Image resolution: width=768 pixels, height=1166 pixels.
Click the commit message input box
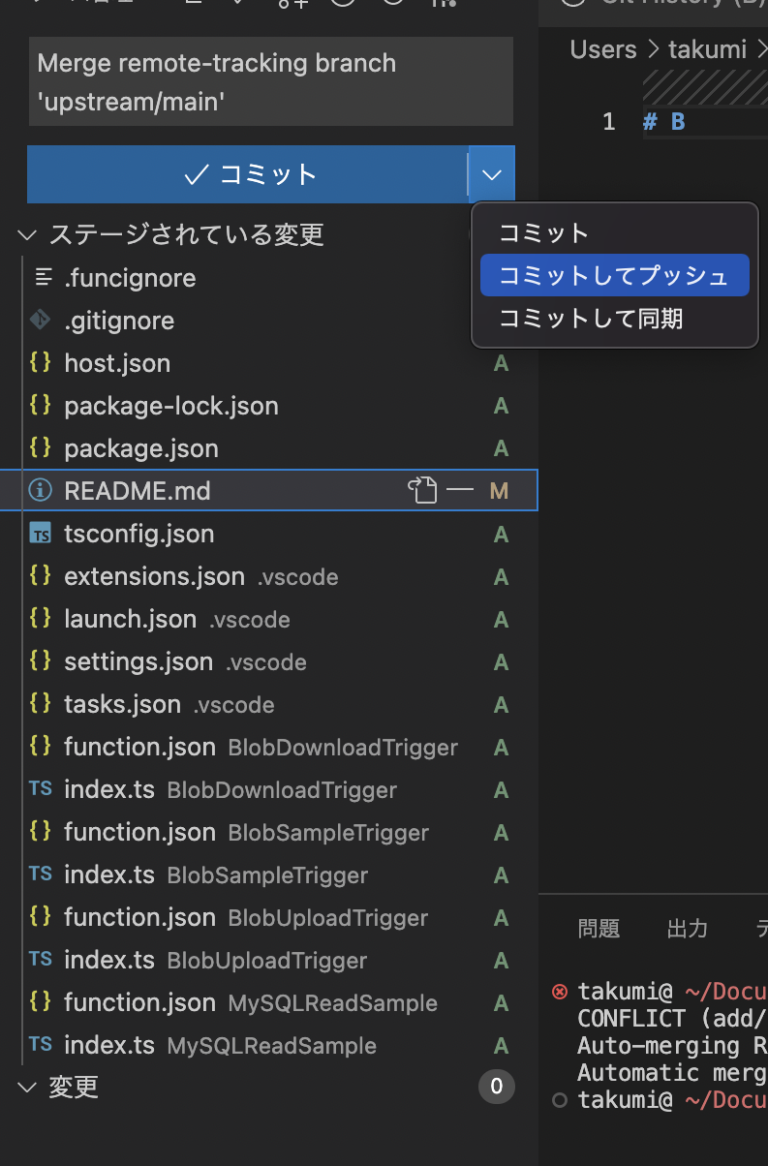(271, 81)
